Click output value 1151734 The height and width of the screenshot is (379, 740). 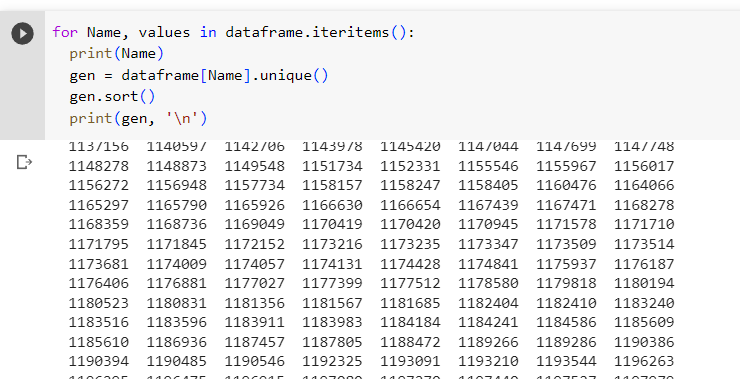(332, 166)
